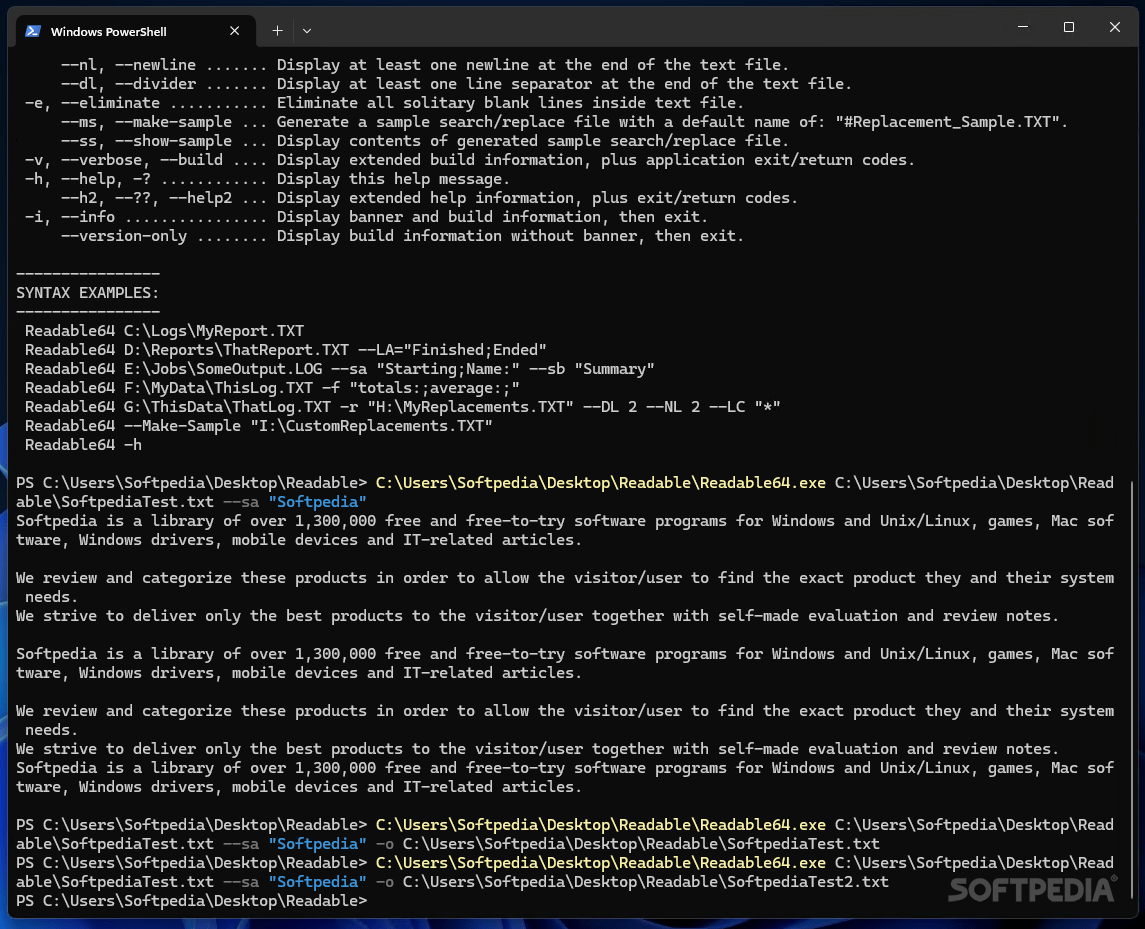This screenshot has height=929, width=1145.
Task: Click the 'Readable64 -h' example line
Action: [x=83, y=445]
